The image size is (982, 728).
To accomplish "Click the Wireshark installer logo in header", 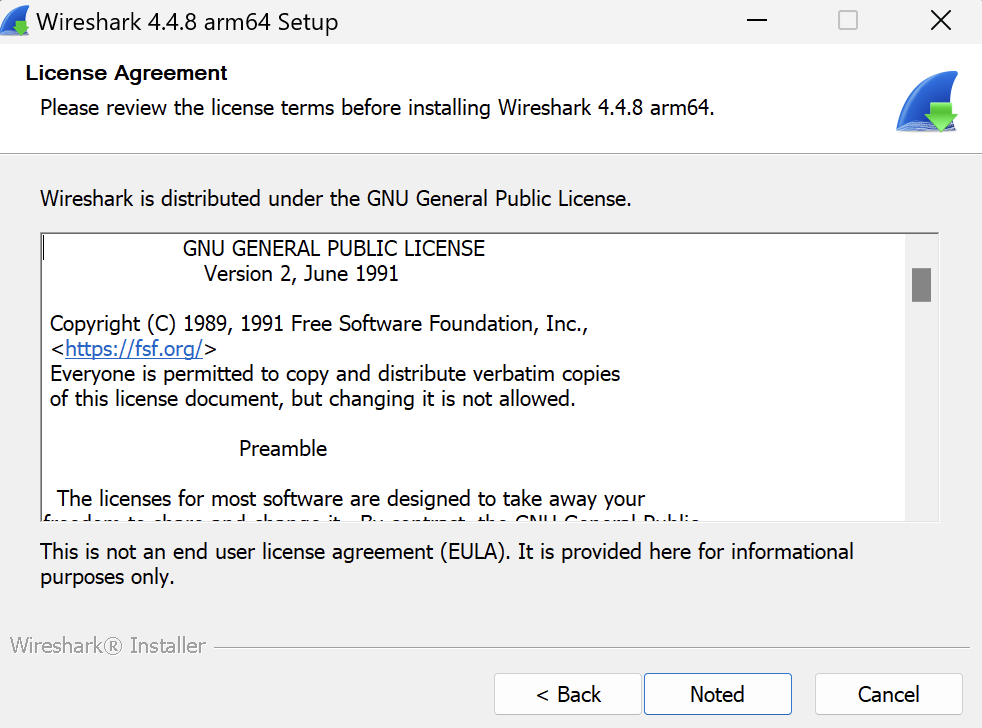I will coord(926,102).
